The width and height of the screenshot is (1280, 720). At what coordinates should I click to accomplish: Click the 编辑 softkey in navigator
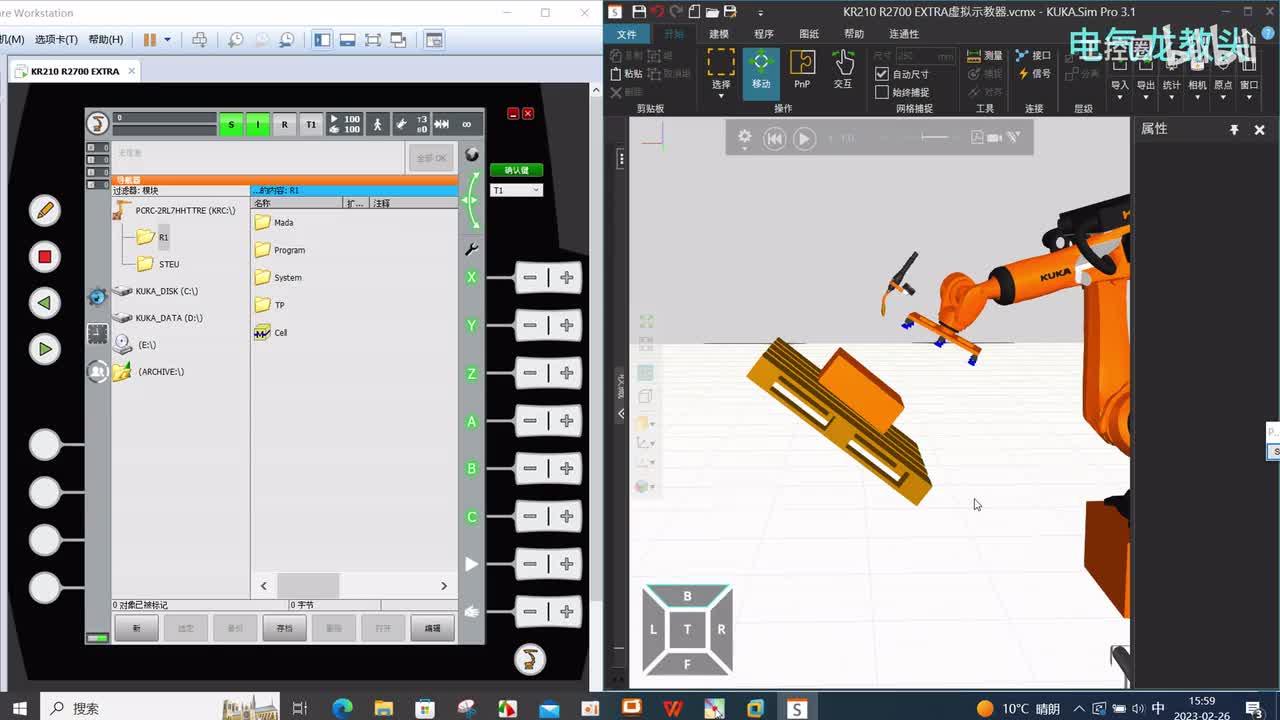432,628
